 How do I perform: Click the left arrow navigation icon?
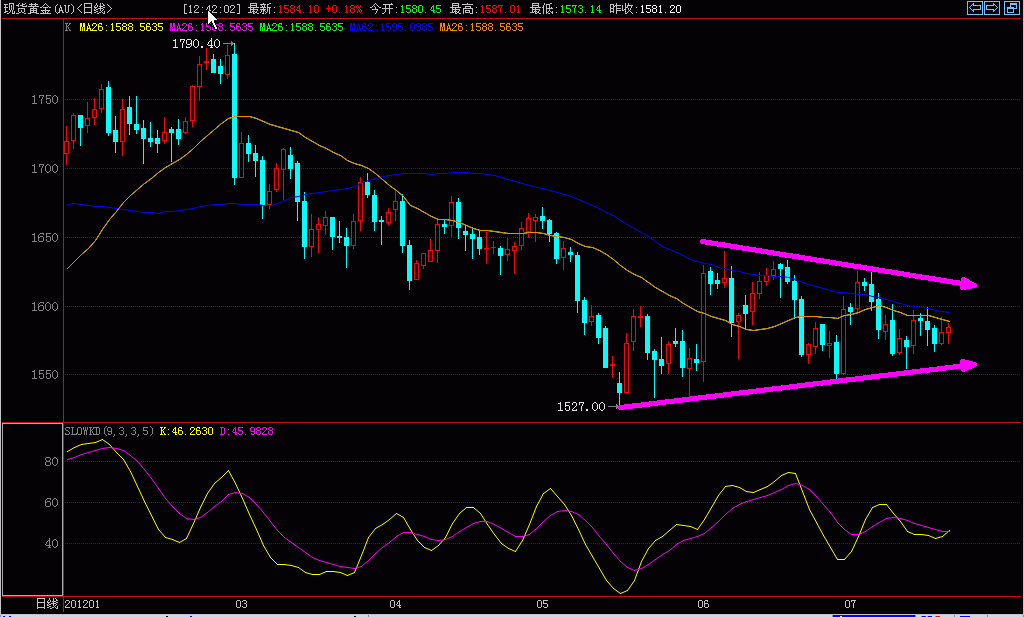pyautogui.click(x=975, y=8)
